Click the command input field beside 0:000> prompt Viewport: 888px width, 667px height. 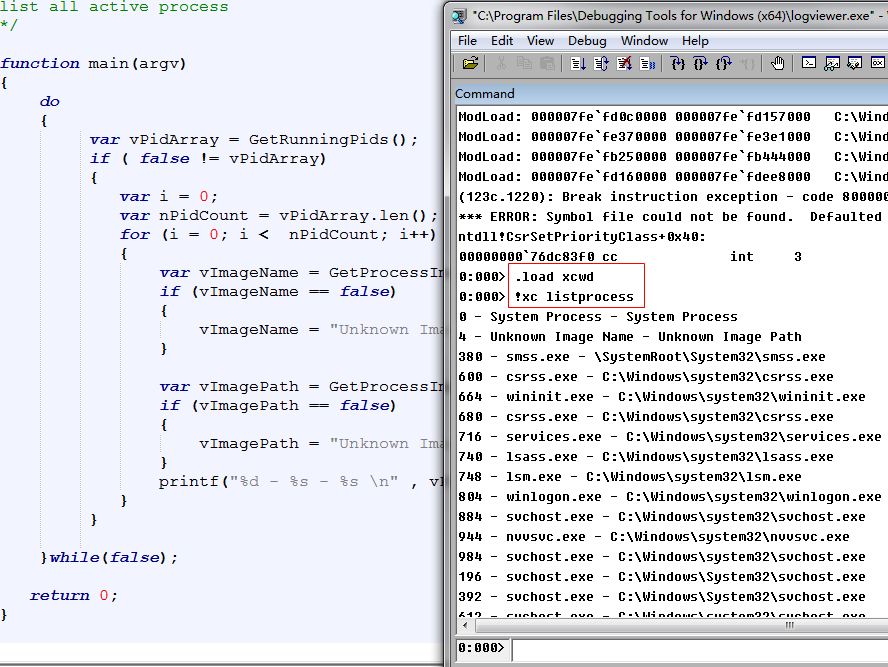[x=700, y=648]
